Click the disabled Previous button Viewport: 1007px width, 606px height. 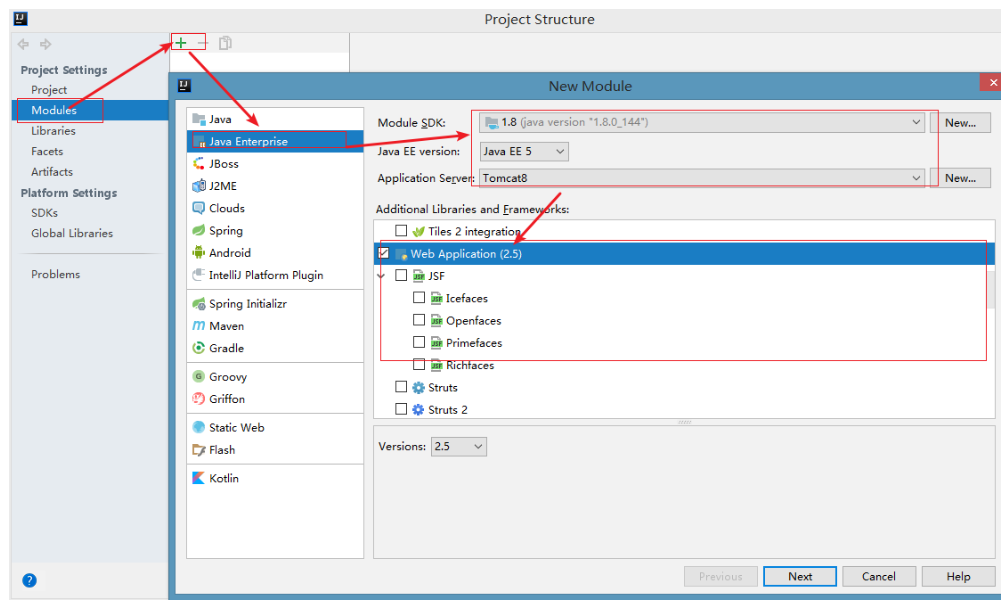coord(721,576)
